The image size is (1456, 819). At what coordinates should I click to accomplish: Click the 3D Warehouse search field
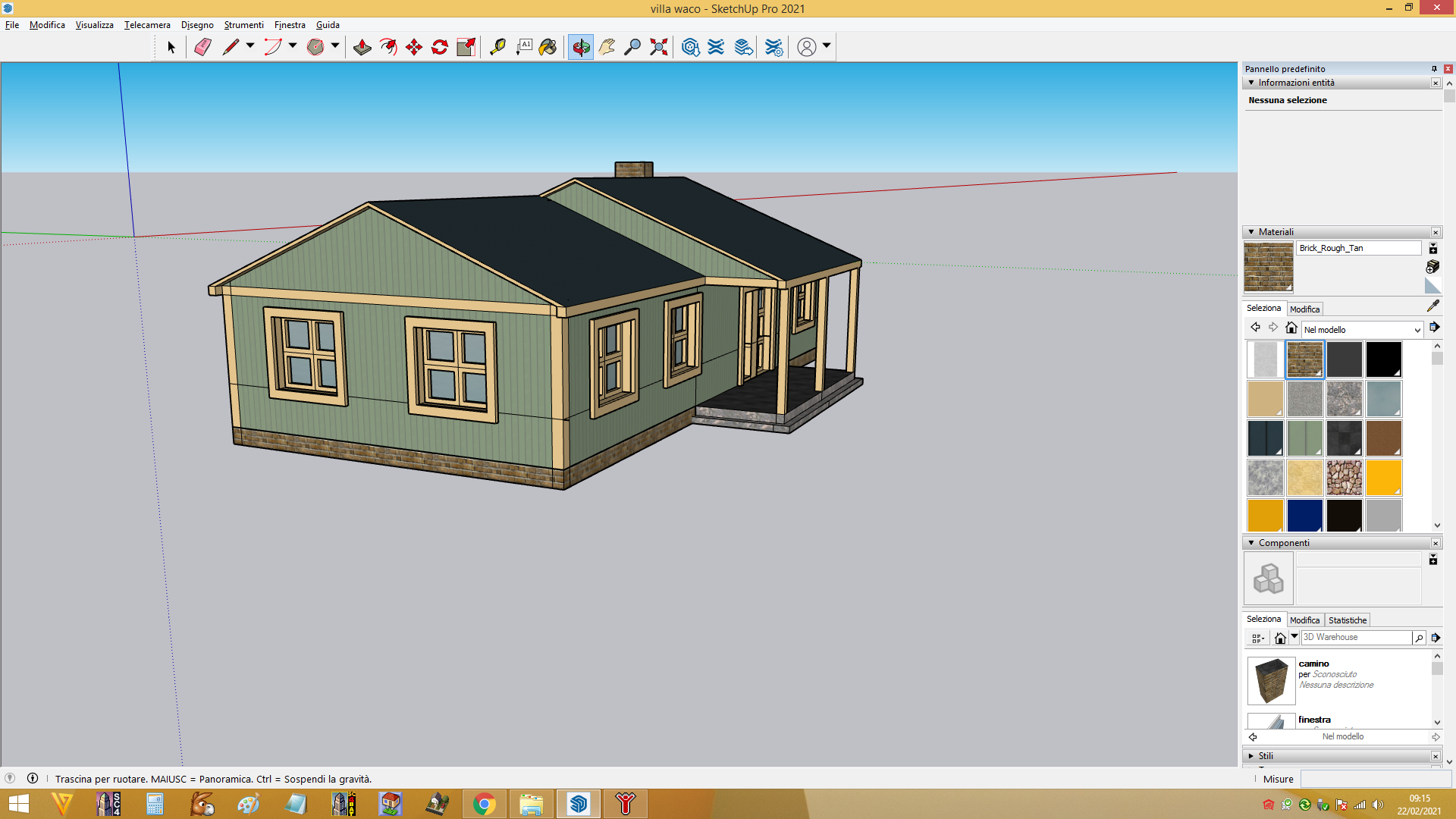click(1356, 638)
